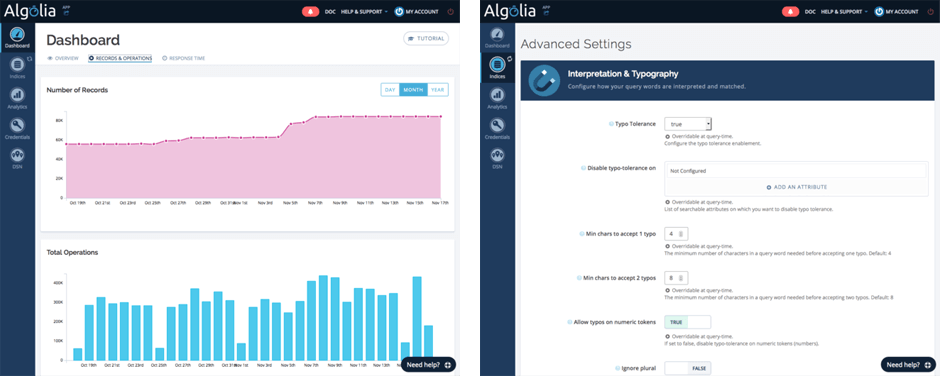Click APP switcher icon in left window header
This screenshot has width=940, height=376.
[x=67, y=10]
